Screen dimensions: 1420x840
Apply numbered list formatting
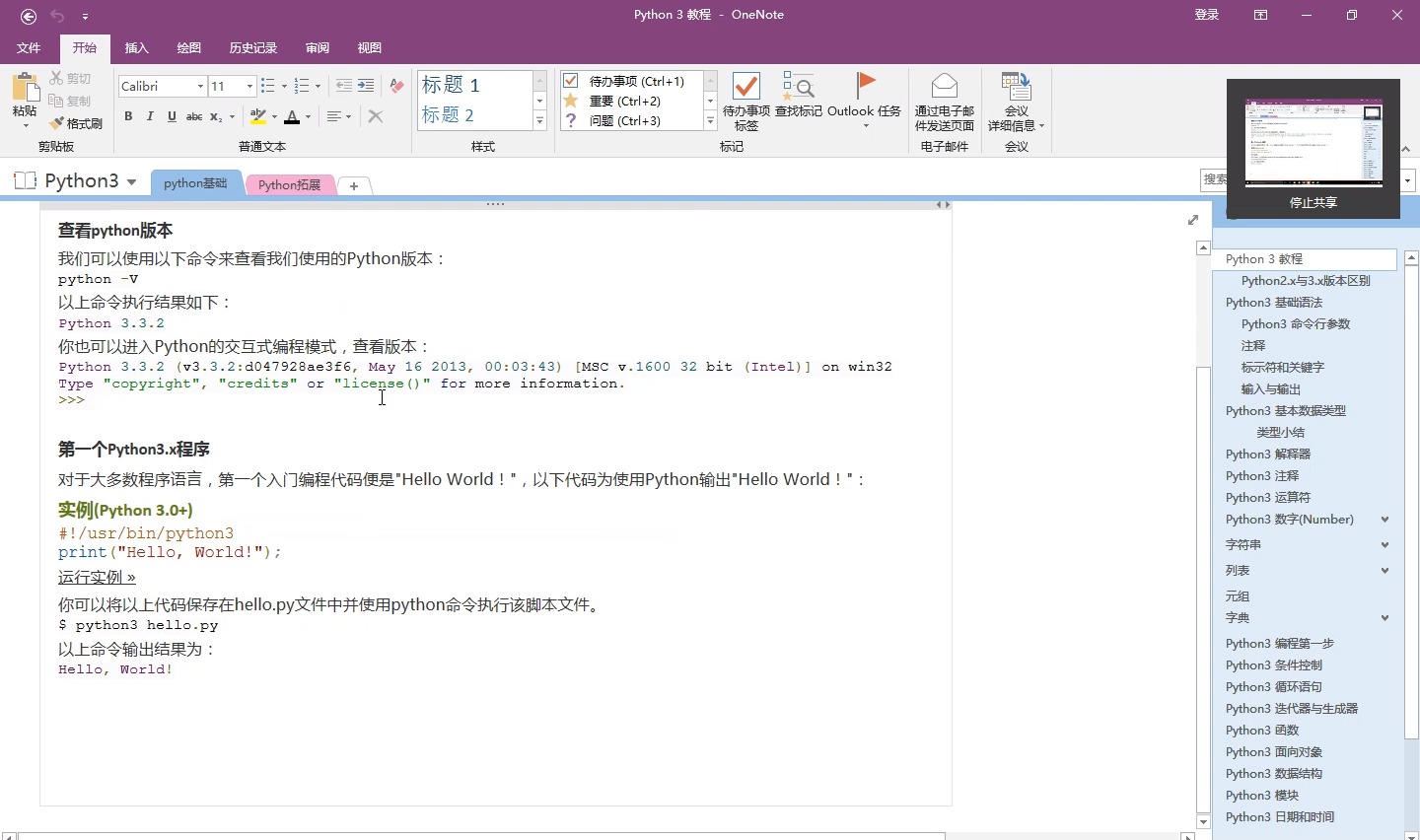point(303,87)
